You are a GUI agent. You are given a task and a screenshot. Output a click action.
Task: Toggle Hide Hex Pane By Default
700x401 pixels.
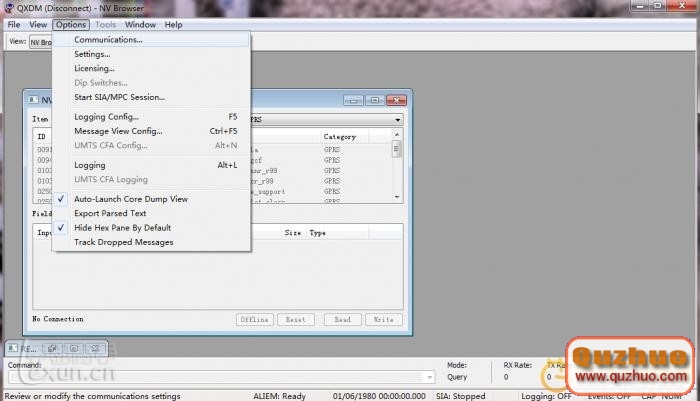click(152, 227)
